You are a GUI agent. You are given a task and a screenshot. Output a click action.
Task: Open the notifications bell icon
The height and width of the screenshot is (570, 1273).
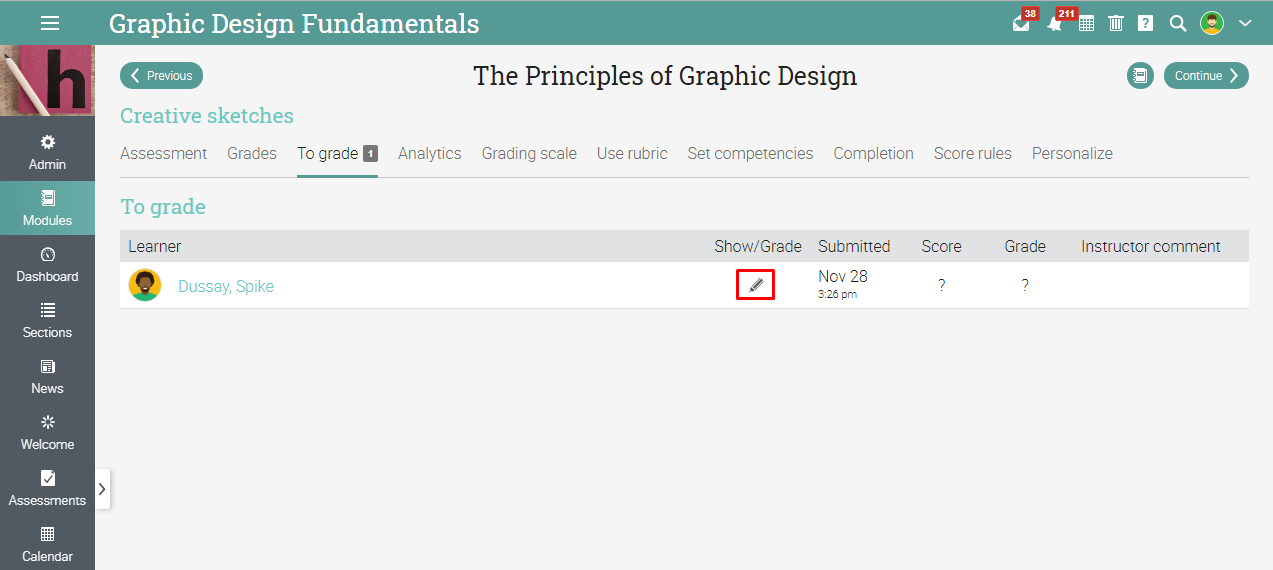(x=1054, y=23)
